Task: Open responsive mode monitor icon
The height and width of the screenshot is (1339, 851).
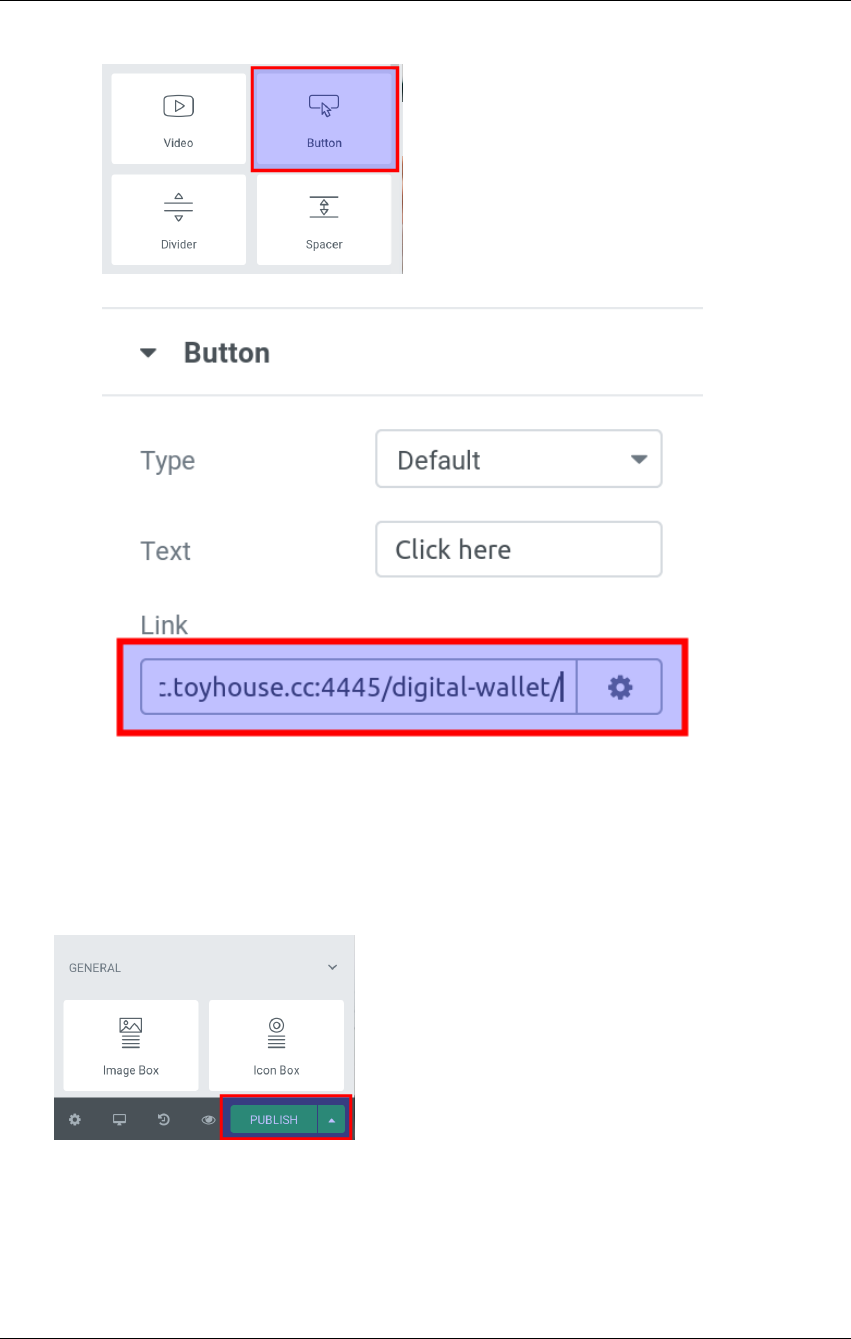Action: [x=119, y=1120]
